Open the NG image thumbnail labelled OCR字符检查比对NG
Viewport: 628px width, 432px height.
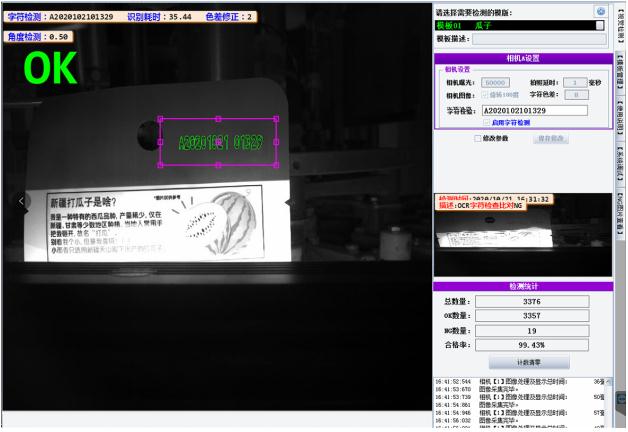click(x=523, y=235)
